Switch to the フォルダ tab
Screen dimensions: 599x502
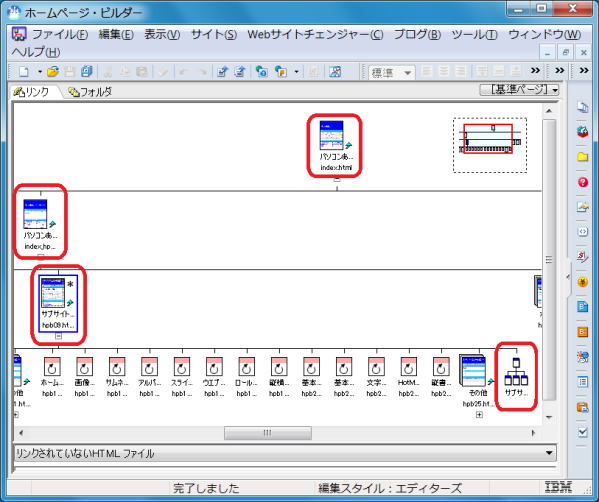[90, 92]
